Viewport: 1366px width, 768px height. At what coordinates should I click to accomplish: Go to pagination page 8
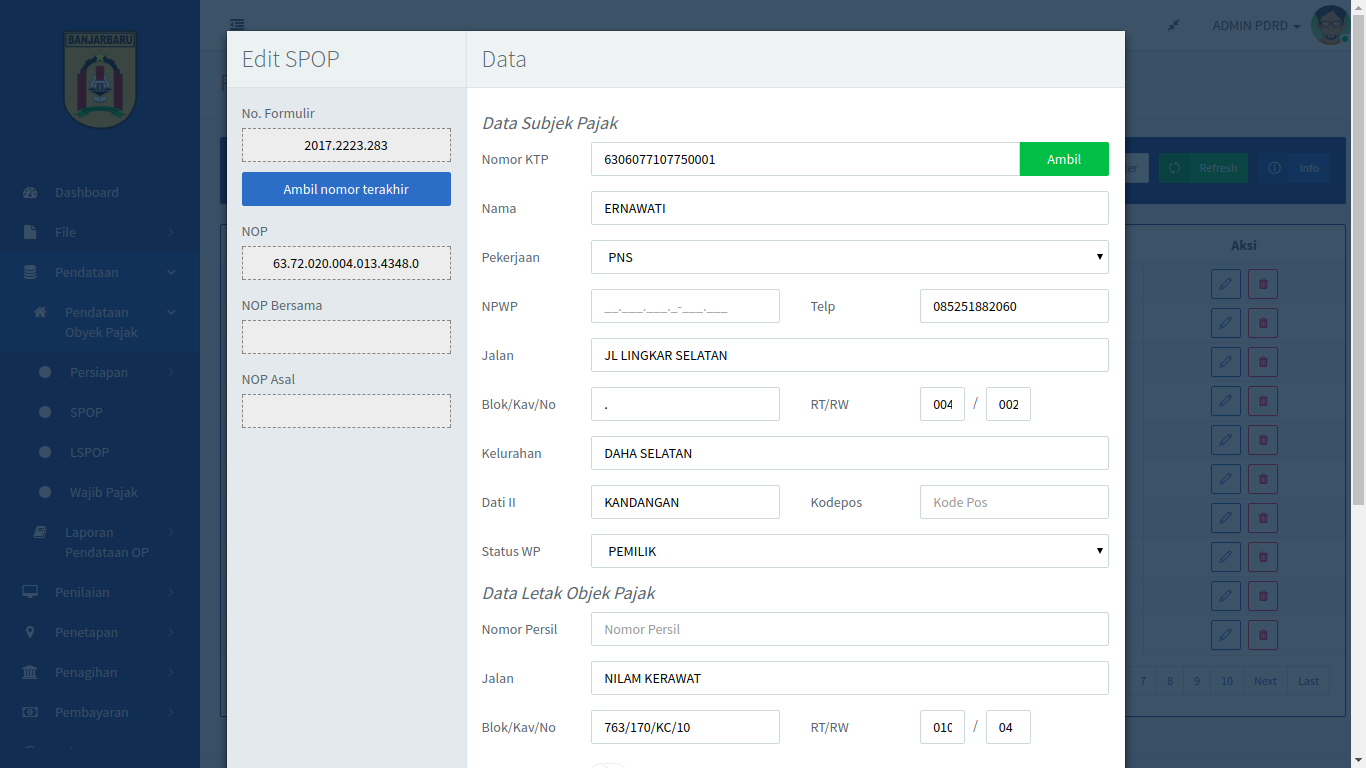click(x=1170, y=681)
